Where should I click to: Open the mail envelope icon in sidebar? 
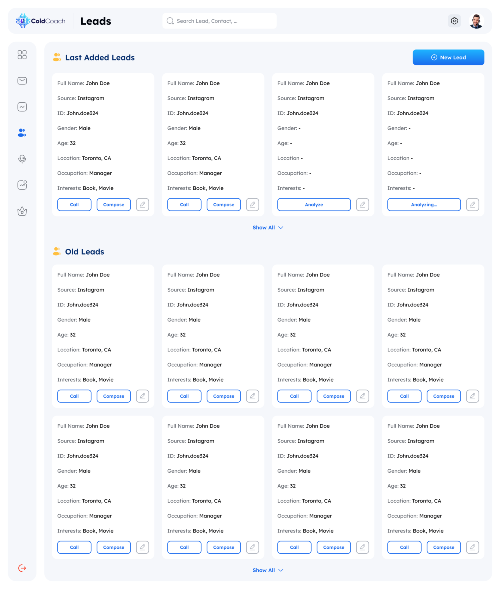coord(22,81)
